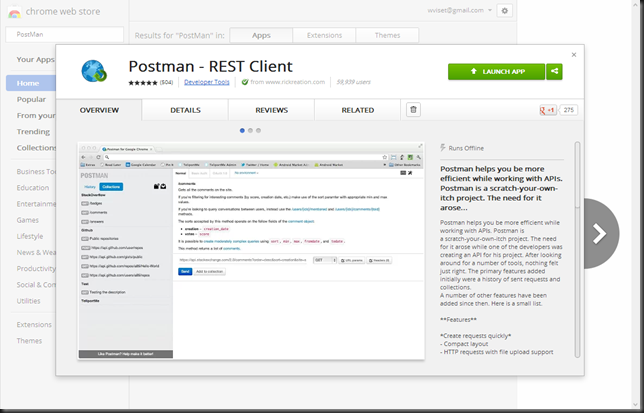Click the Runs Offline label
The height and width of the screenshot is (413, 644).
pyautogui.click(x=466, y=148)
